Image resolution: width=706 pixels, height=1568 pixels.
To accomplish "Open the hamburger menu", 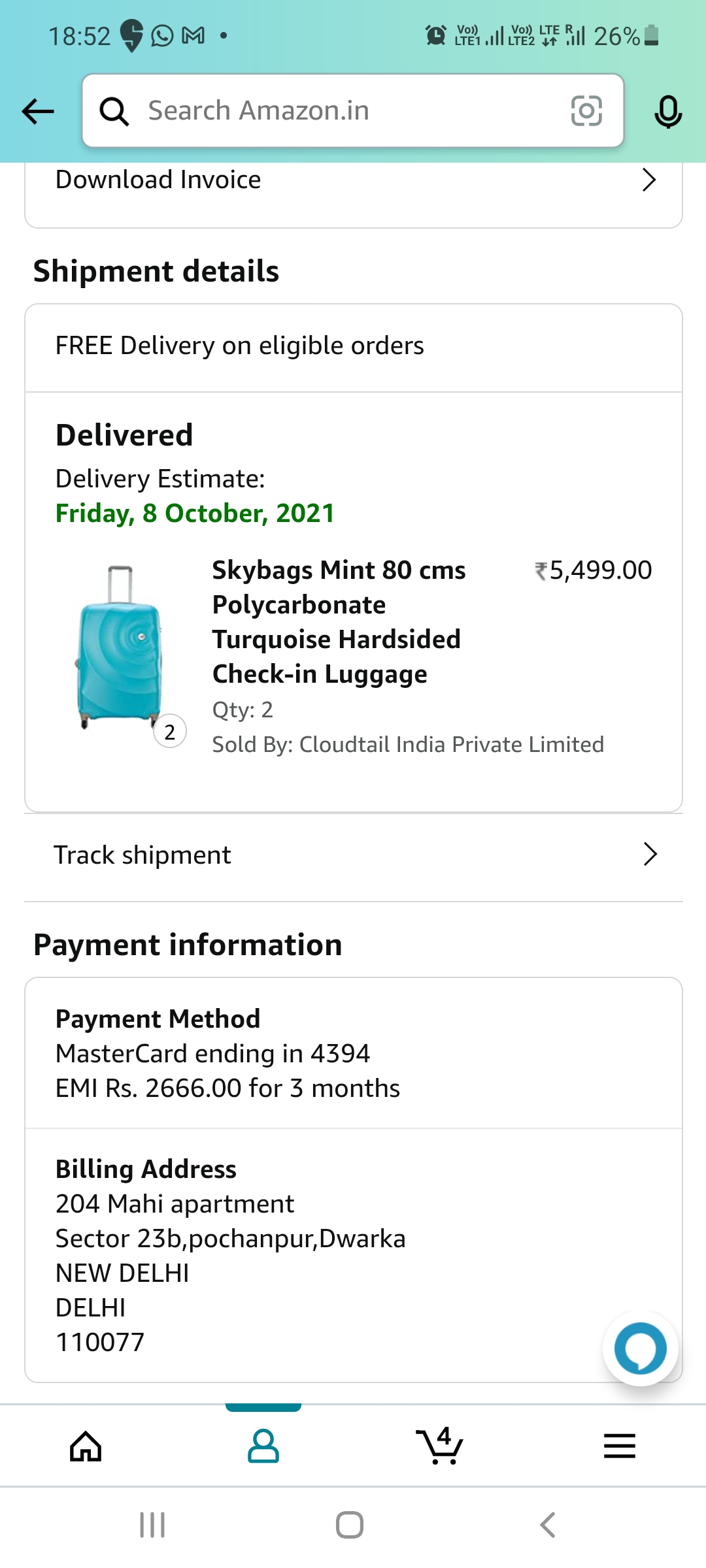I will (x=619, y=1445).
